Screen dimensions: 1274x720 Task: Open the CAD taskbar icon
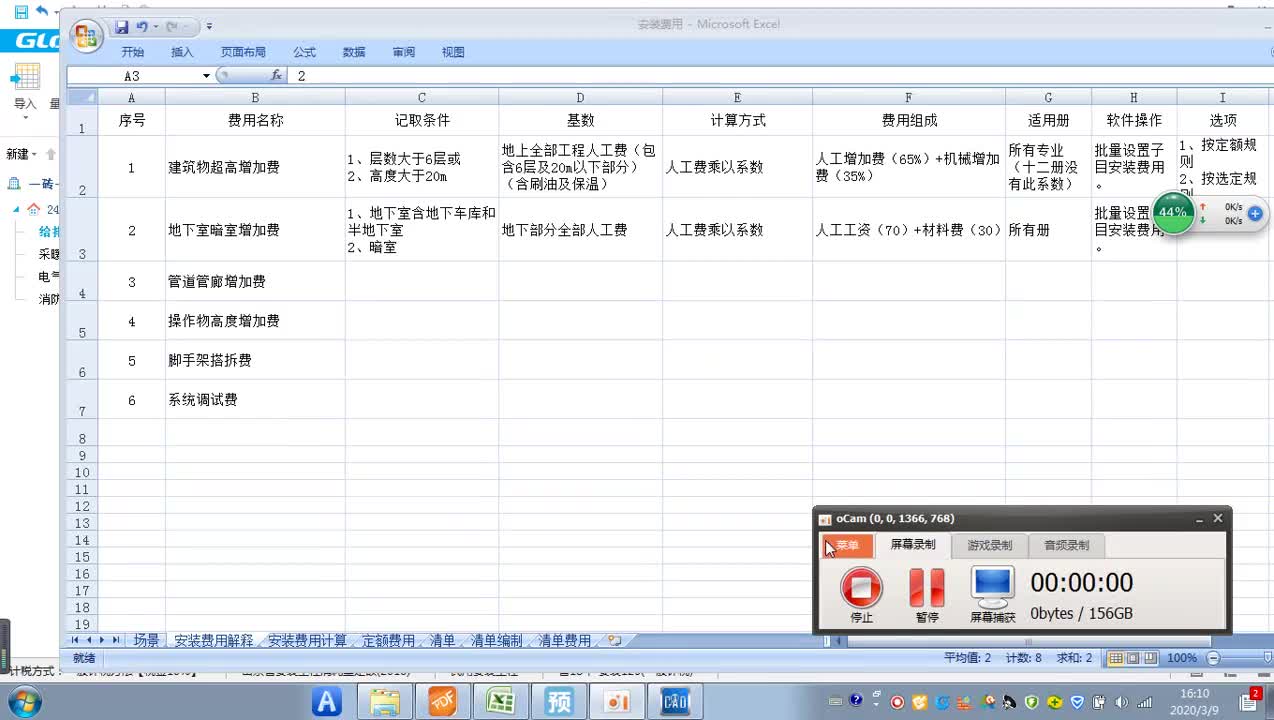pos(676,703)
